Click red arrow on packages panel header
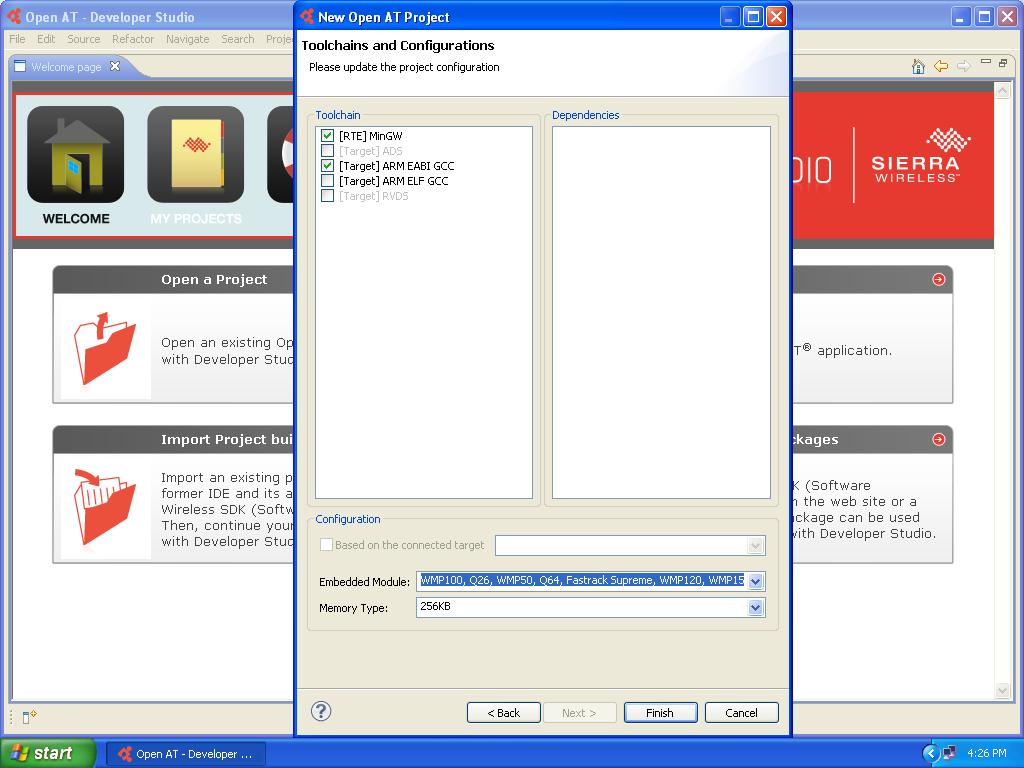This screenshot has height=768, width=1024. point(938,440)
